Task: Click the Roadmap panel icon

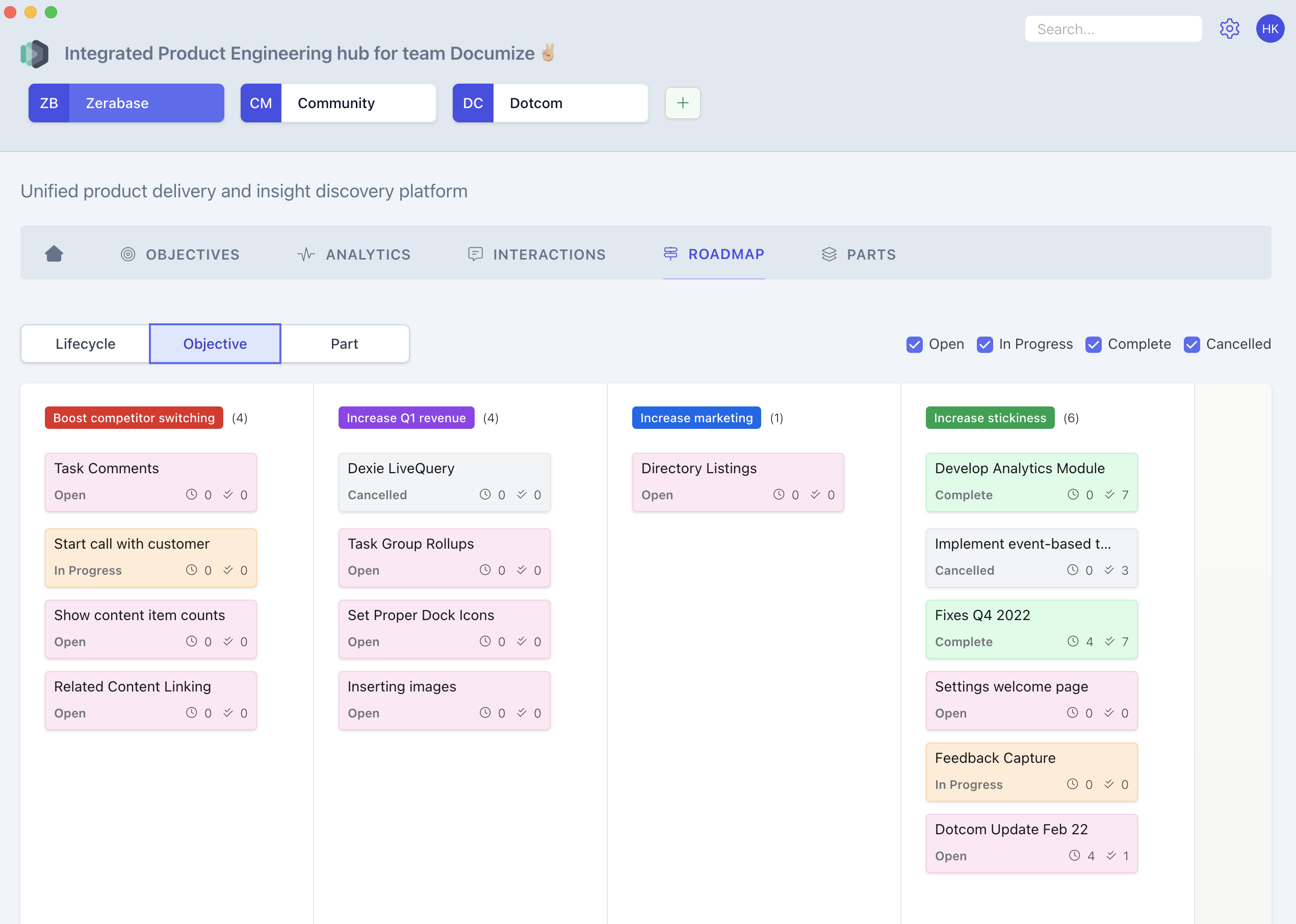Action: tap(669, 253)
